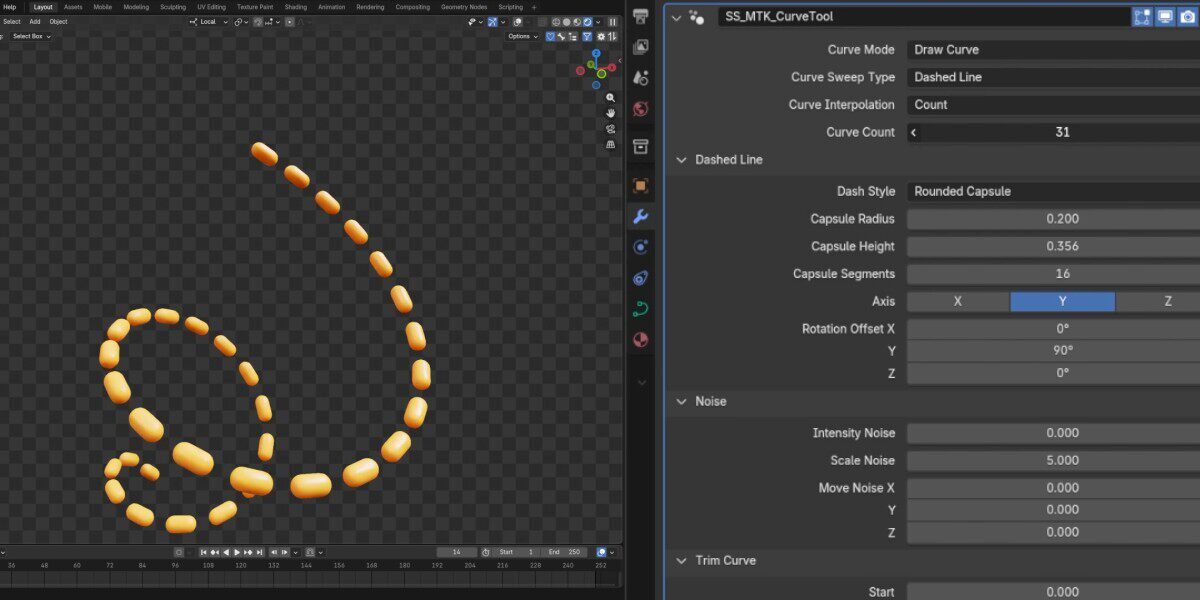Click the pan hand icon in viewport

pyautogui.click(x=610, y=113)
